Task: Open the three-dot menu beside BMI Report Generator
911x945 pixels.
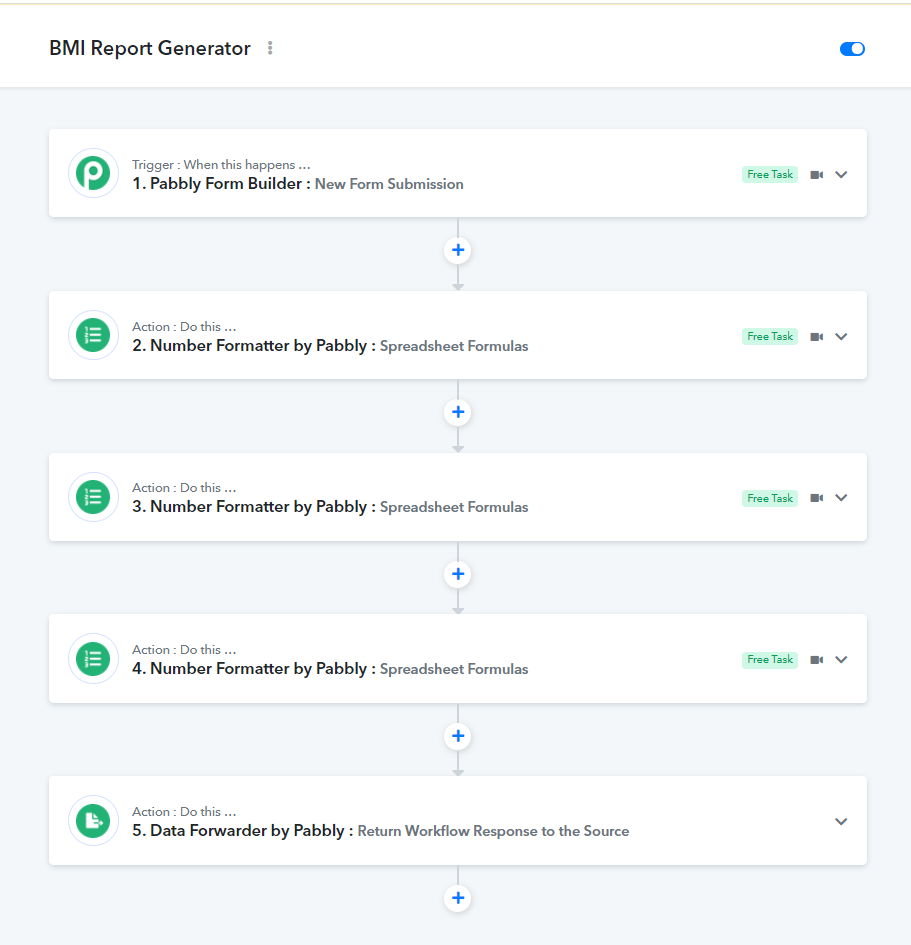Action: point(270,48)
